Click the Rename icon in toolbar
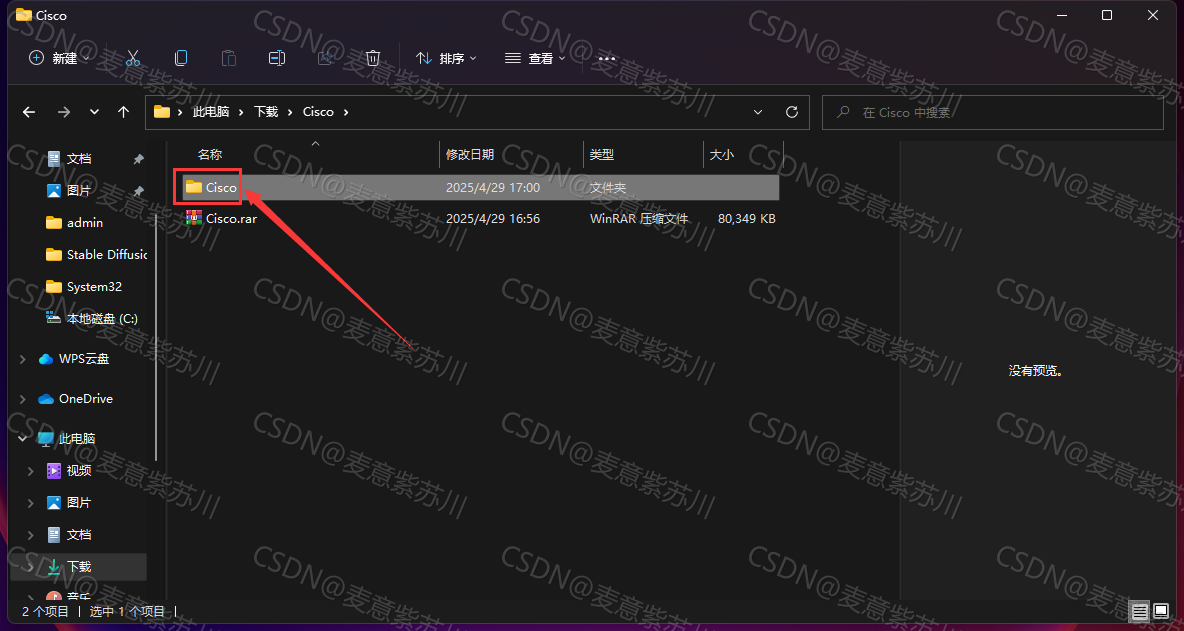The width and height of the screenshot is (1184, 631). pos(277,58)
